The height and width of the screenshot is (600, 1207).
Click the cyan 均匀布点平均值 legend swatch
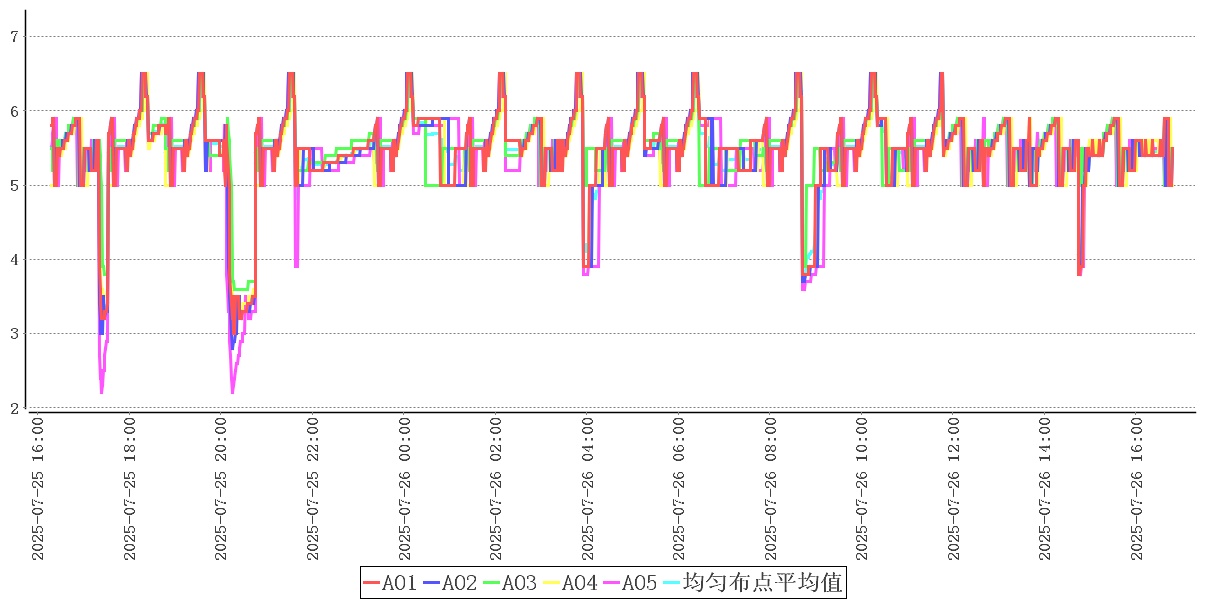pos(671,583)
